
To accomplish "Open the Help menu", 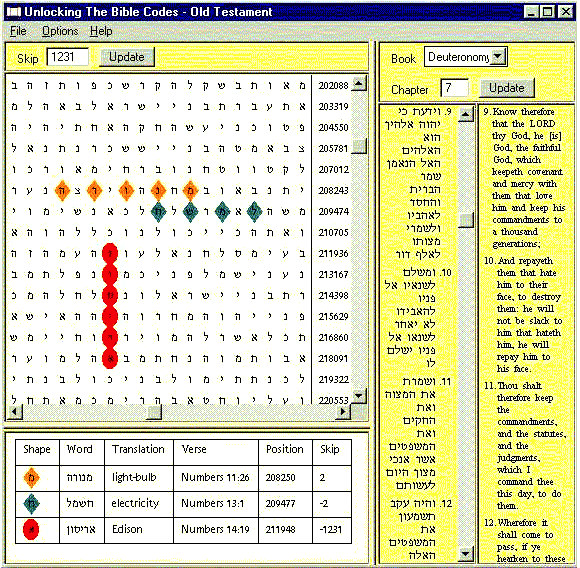I will tap(101, 31).
